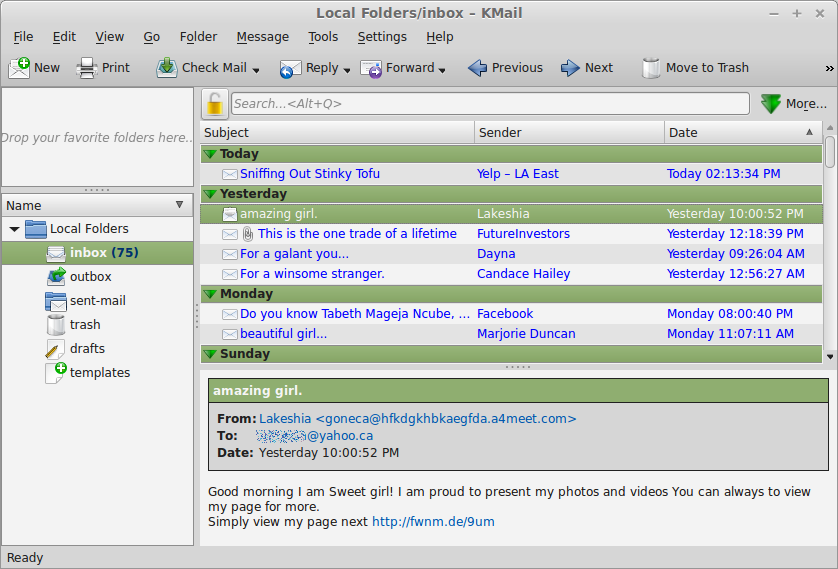
Task: Sort messages by Date column
Action: pos(743,132)
